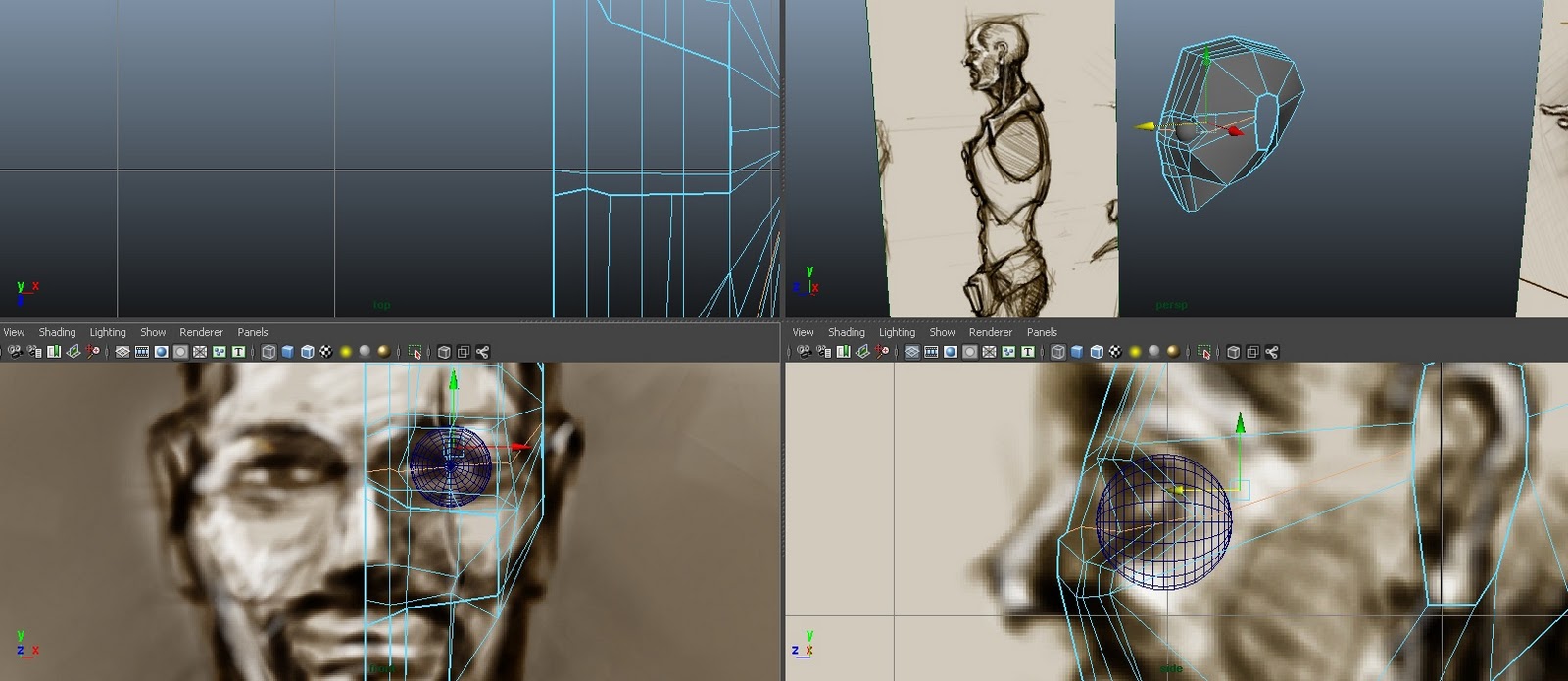1568x681 pixels.
Task: Open Panels menu in side view panel
Action: point(1042,332)
